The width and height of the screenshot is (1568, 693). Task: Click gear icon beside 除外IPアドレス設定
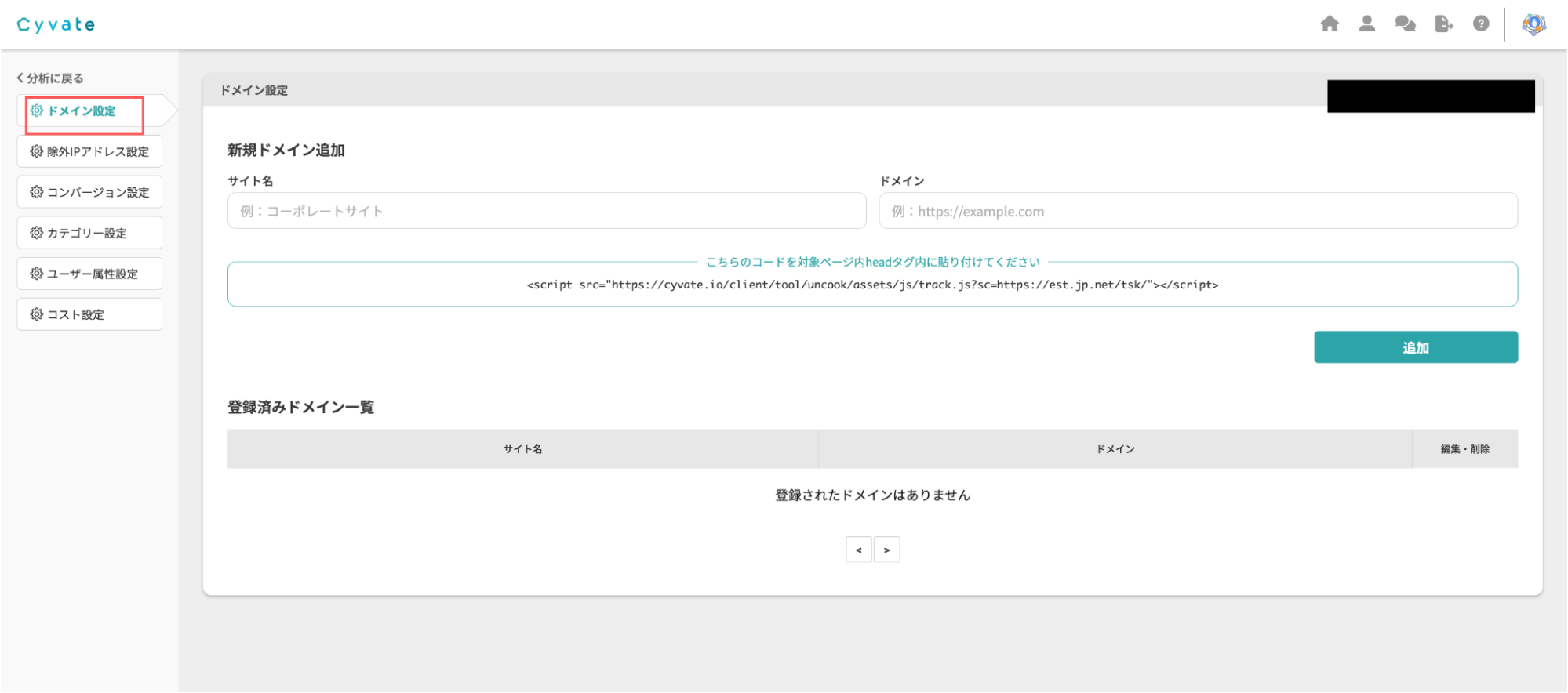pos(37,151)
